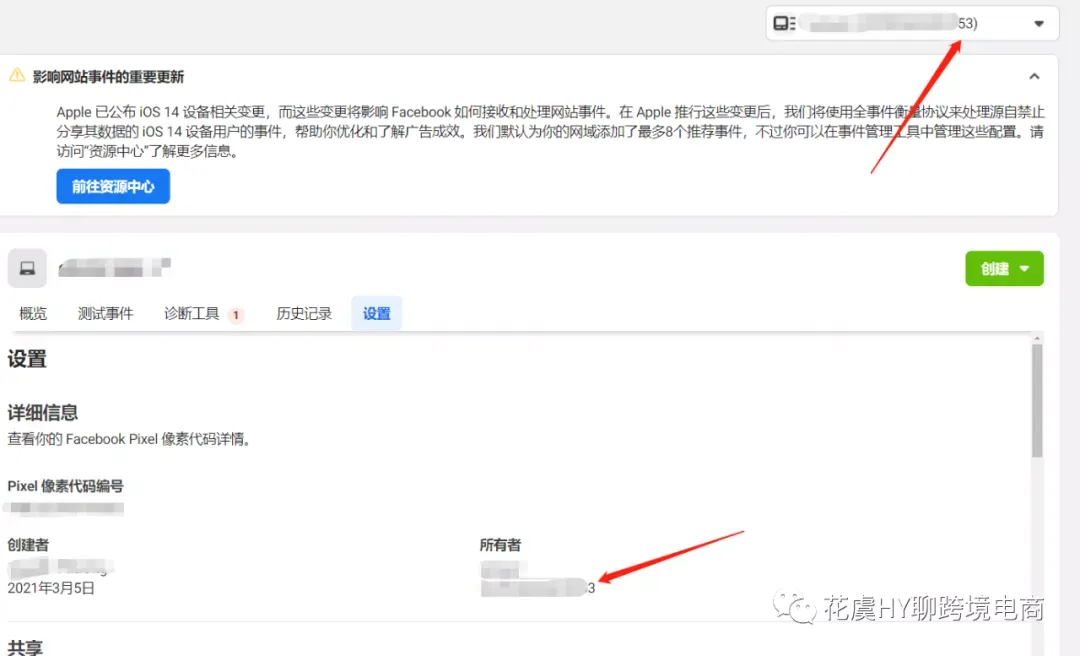Image resolution: width=1080 pixels, height=656 pixels.
Task: Click the blurred pixel ID value
Action: coord(63,509)
